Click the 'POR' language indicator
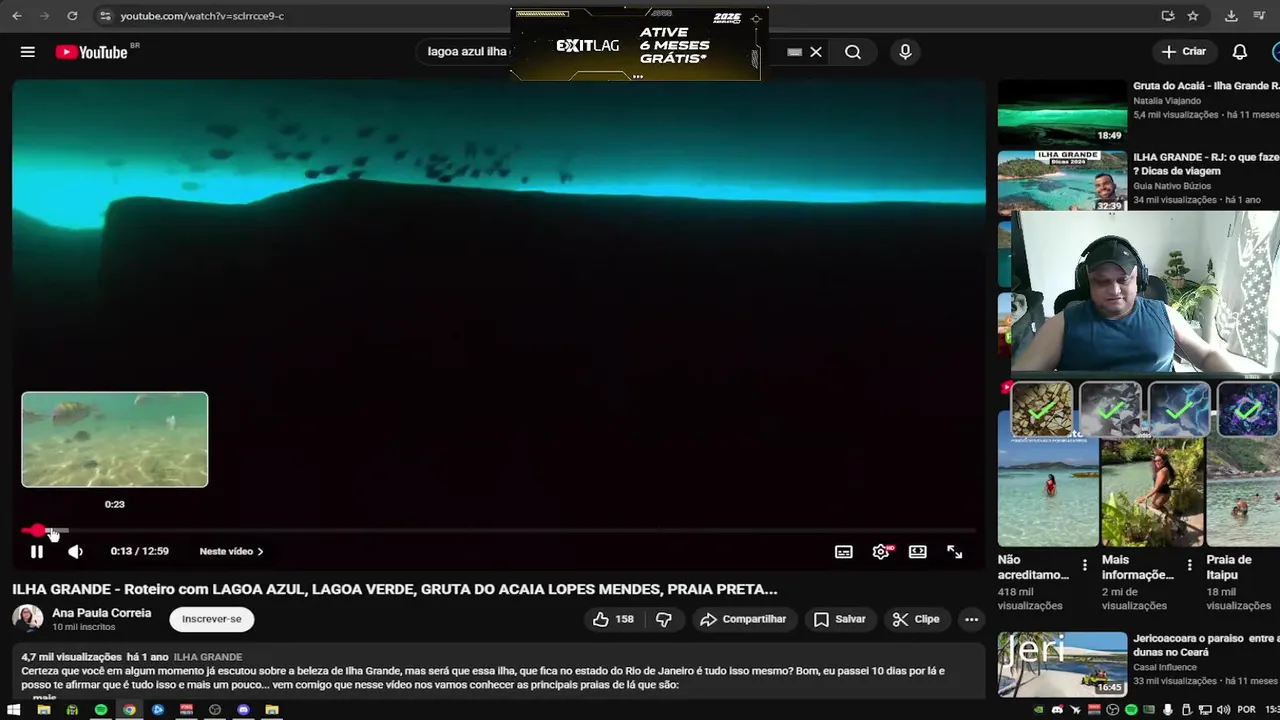This screenshot has width=1280, height=720. 1246,710
